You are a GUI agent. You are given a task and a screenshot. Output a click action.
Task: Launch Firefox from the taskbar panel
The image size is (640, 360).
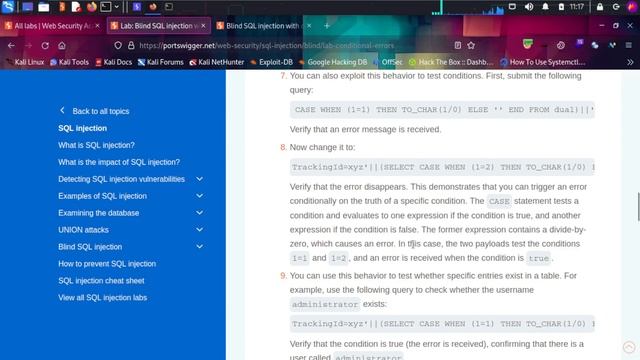[x=92, y=7]
